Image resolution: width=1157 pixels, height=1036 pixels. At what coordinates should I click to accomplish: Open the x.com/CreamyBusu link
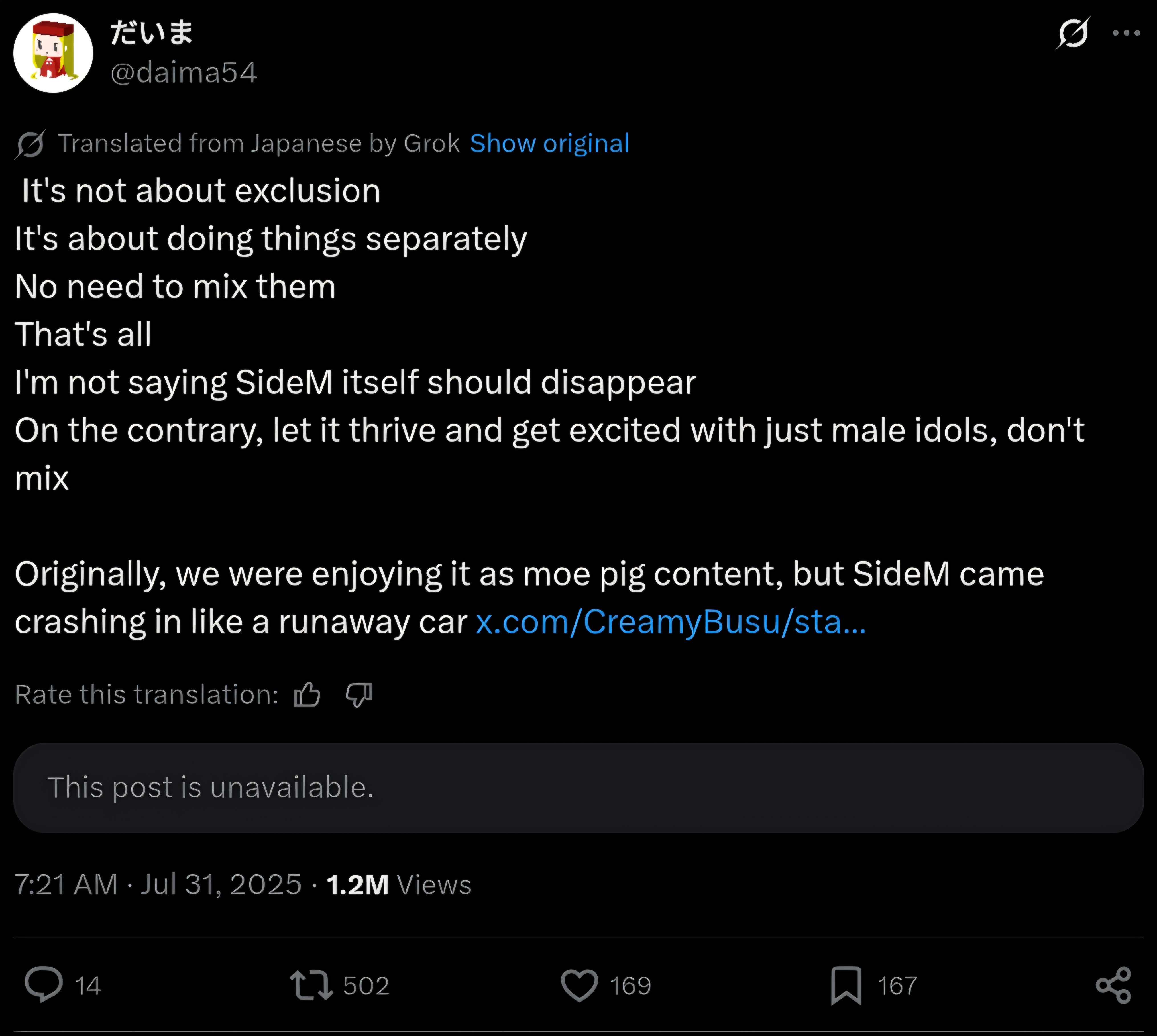pyautogui.click(x=671, y=622)
